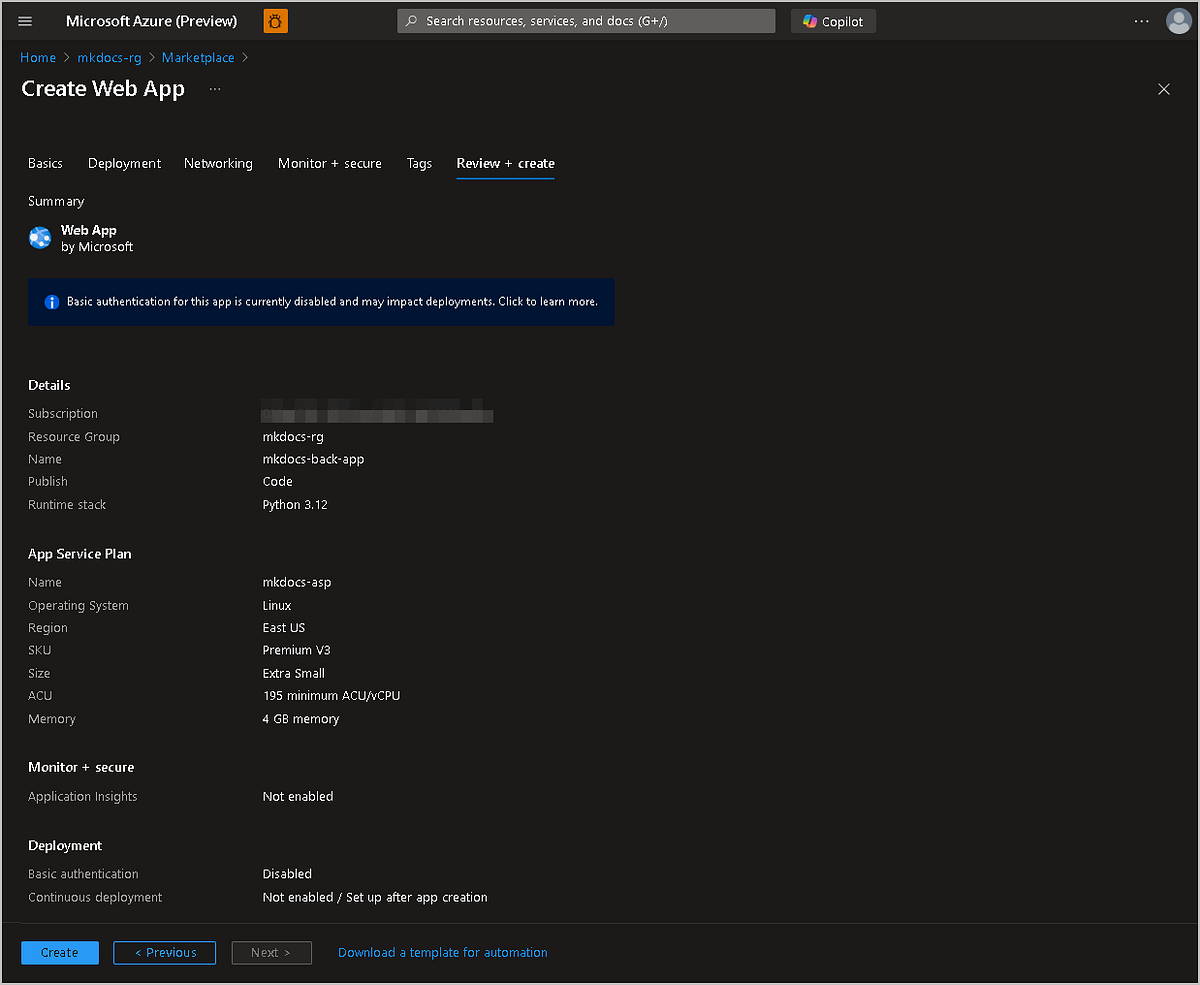Click the info icon in the banner

tap(52, 302)
